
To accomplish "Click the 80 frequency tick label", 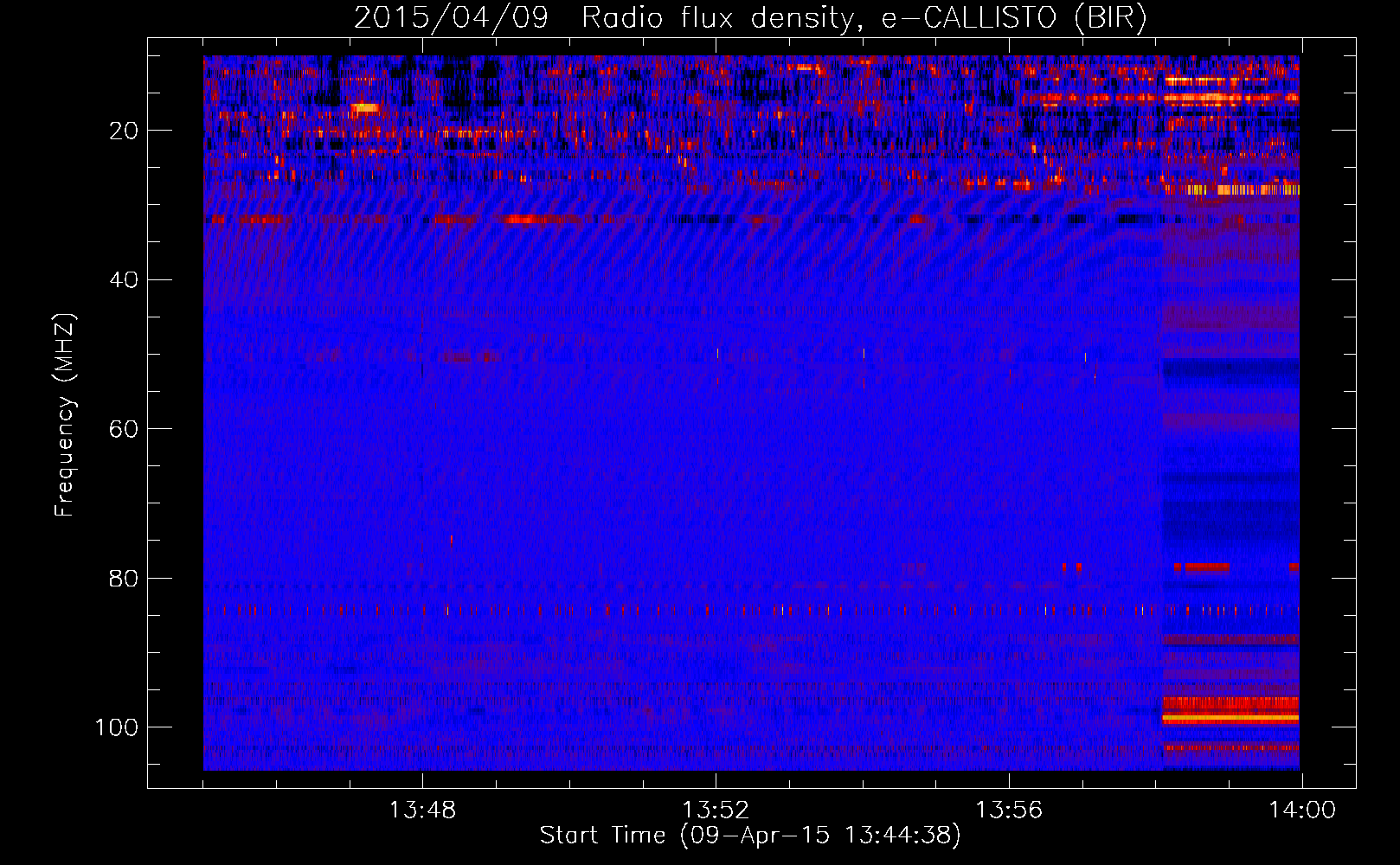I will pyautogui.click(x=124, y=579).
